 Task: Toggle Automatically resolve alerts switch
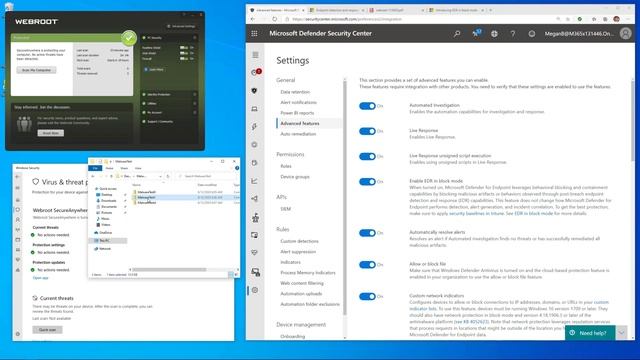(x=367, y=233)
